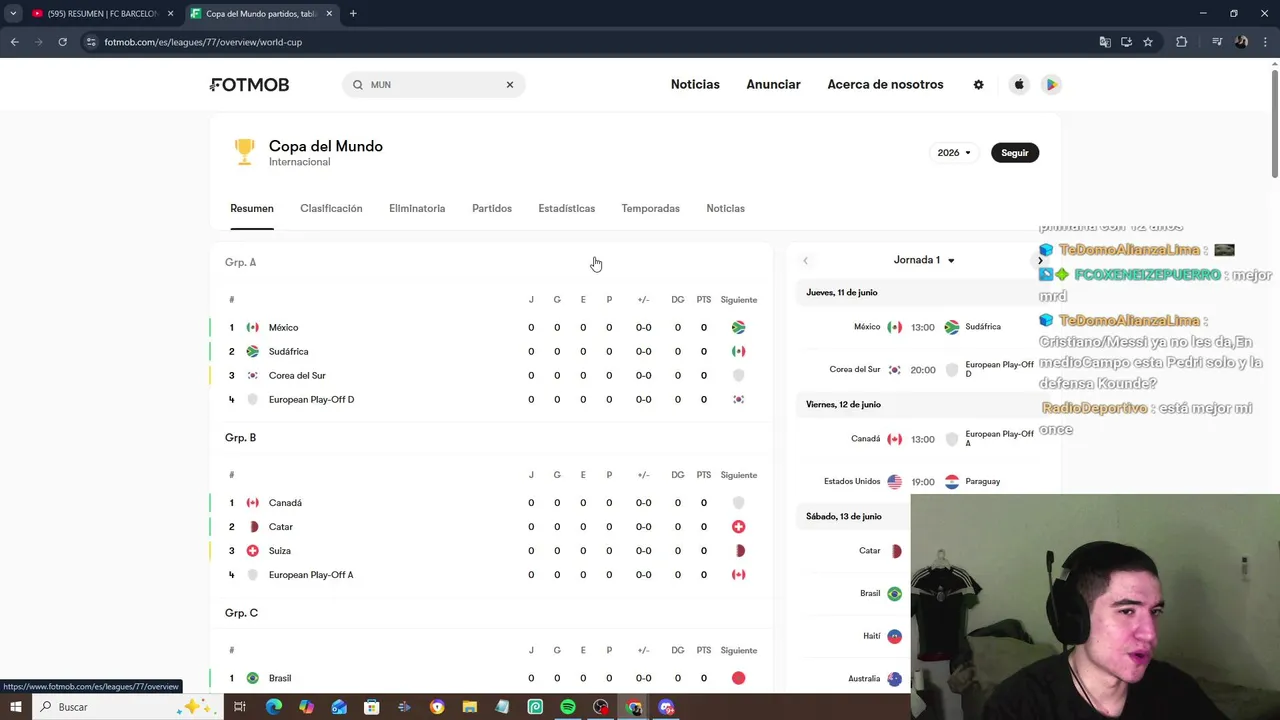Click México flag in Grp. A table
1280x720 pixels.
[x=252, y=327]
